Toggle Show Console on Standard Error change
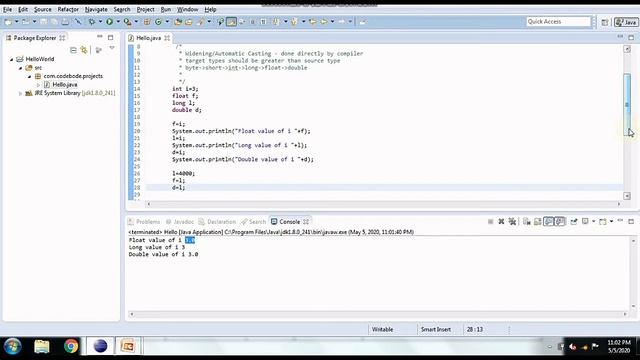Screen dimensions: 640x360 click(x=560, y=222)
